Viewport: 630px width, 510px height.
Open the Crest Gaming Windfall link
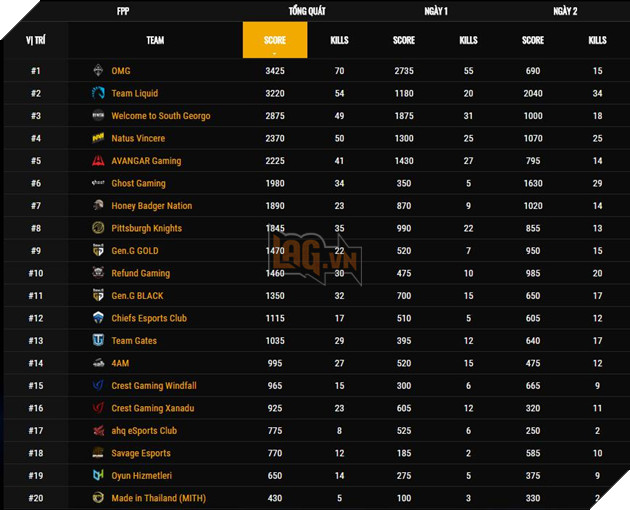(x=154, y=386)
